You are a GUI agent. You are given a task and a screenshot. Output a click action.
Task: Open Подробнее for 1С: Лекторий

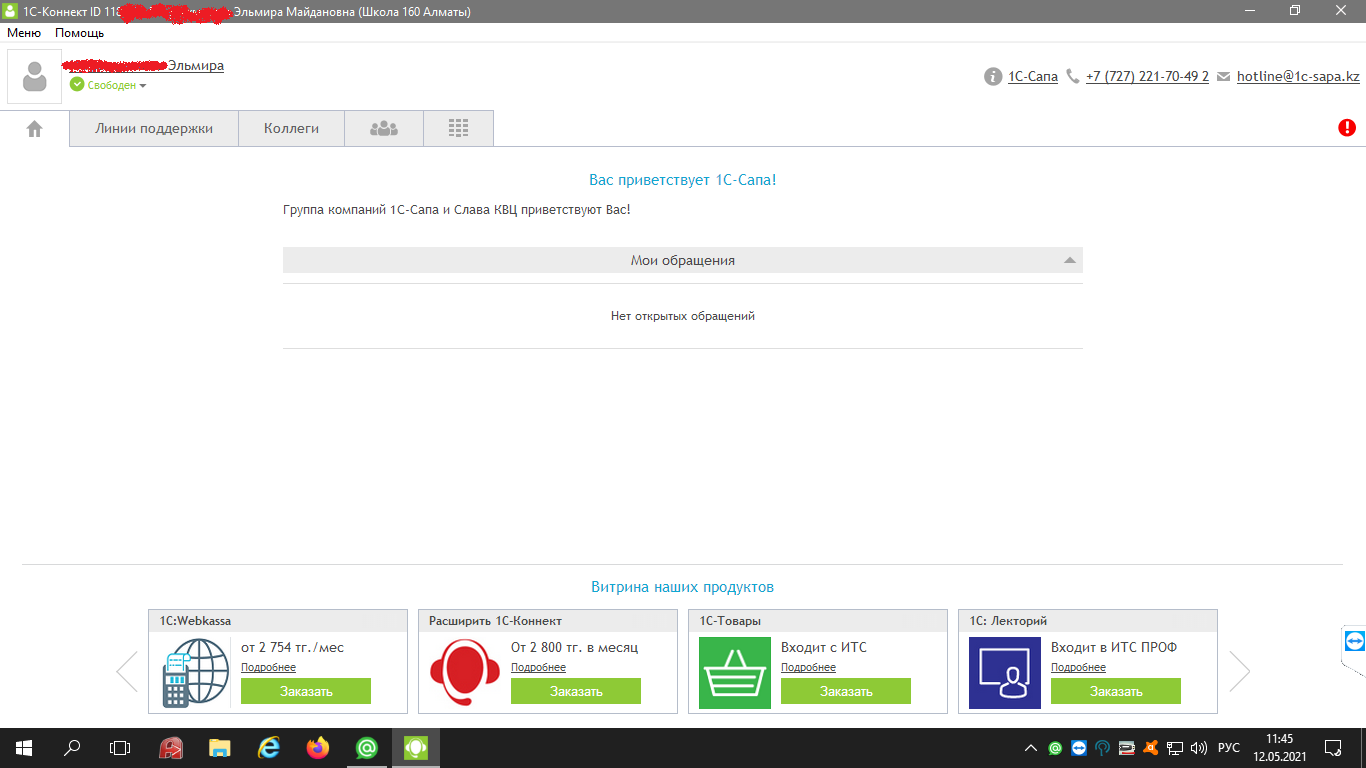1078,667
